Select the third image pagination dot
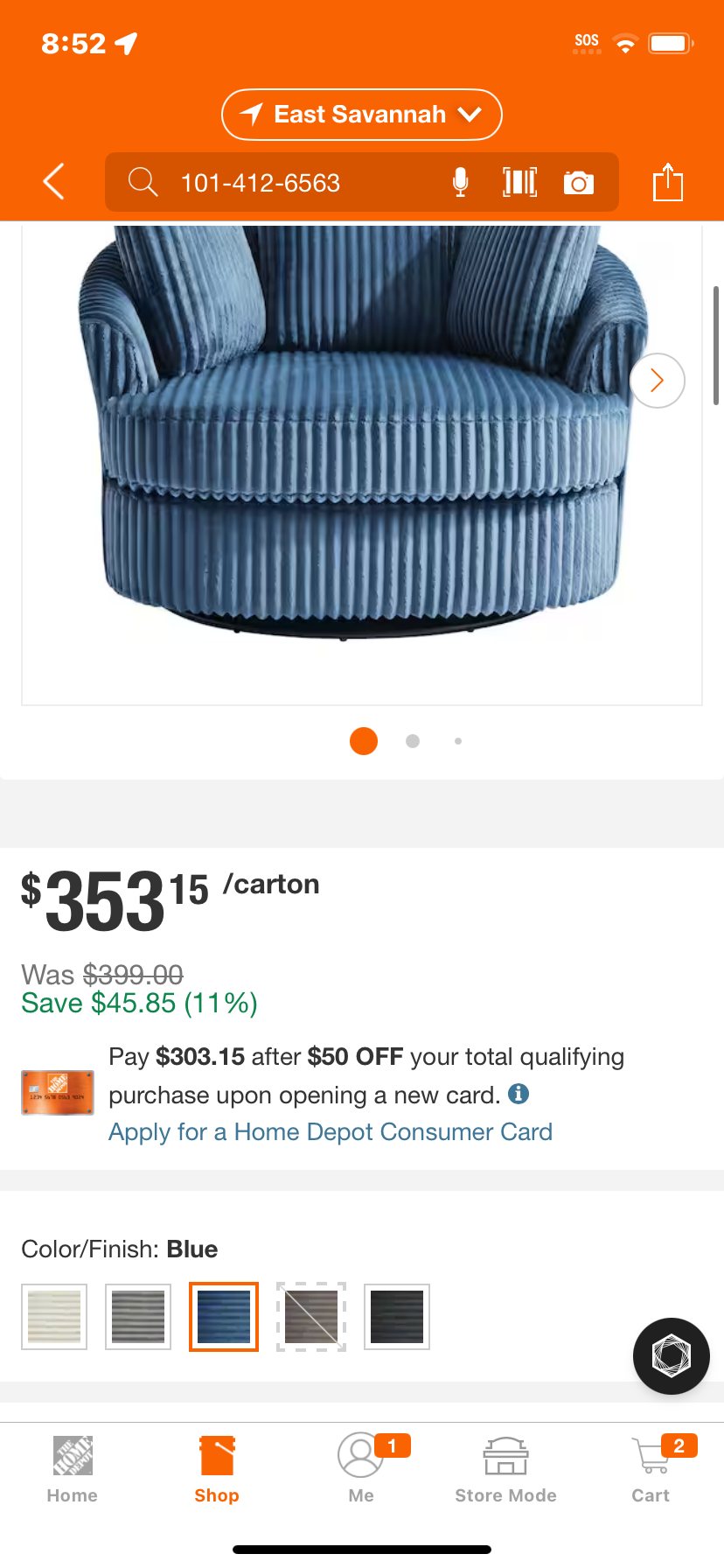The width and height of the screenshot is (724, 1568). click(458, 741)
